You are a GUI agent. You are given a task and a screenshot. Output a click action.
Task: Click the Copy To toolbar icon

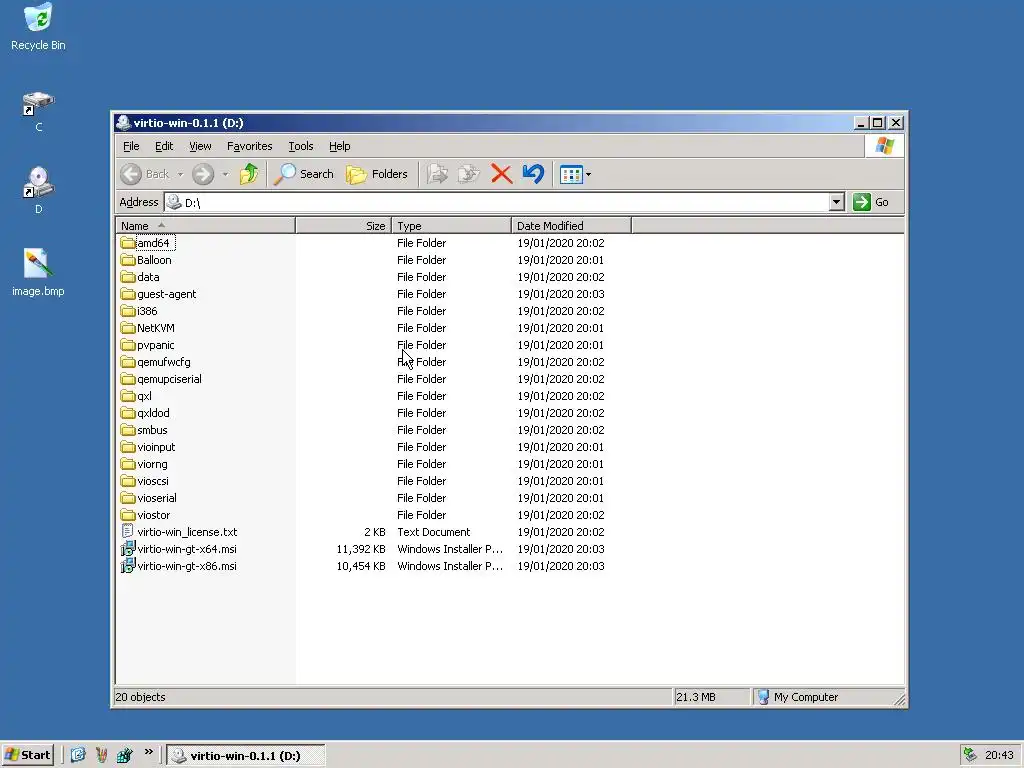click(469, 174)
